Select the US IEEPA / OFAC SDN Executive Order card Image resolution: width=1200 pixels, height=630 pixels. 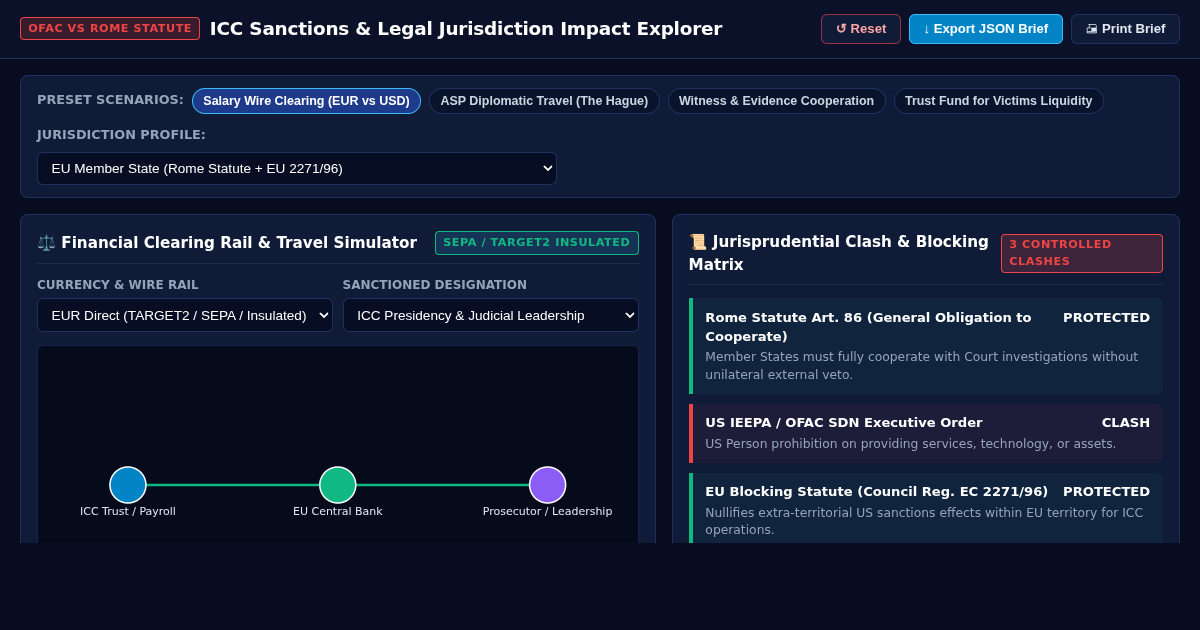[x=925, y=433]
